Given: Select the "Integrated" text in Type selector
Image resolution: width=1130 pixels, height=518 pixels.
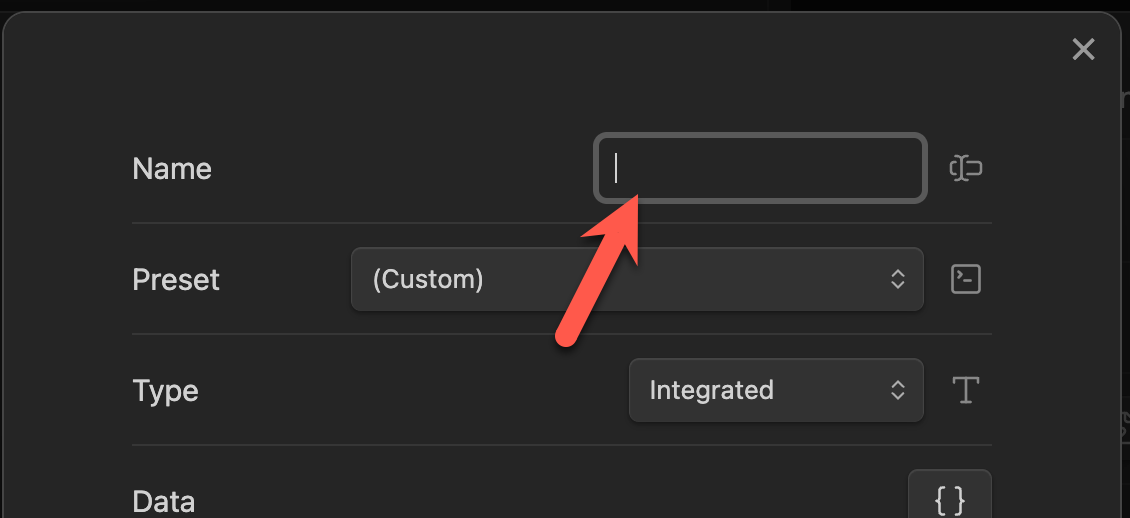Looking at the screenshot, I should [x=711, y=390].
